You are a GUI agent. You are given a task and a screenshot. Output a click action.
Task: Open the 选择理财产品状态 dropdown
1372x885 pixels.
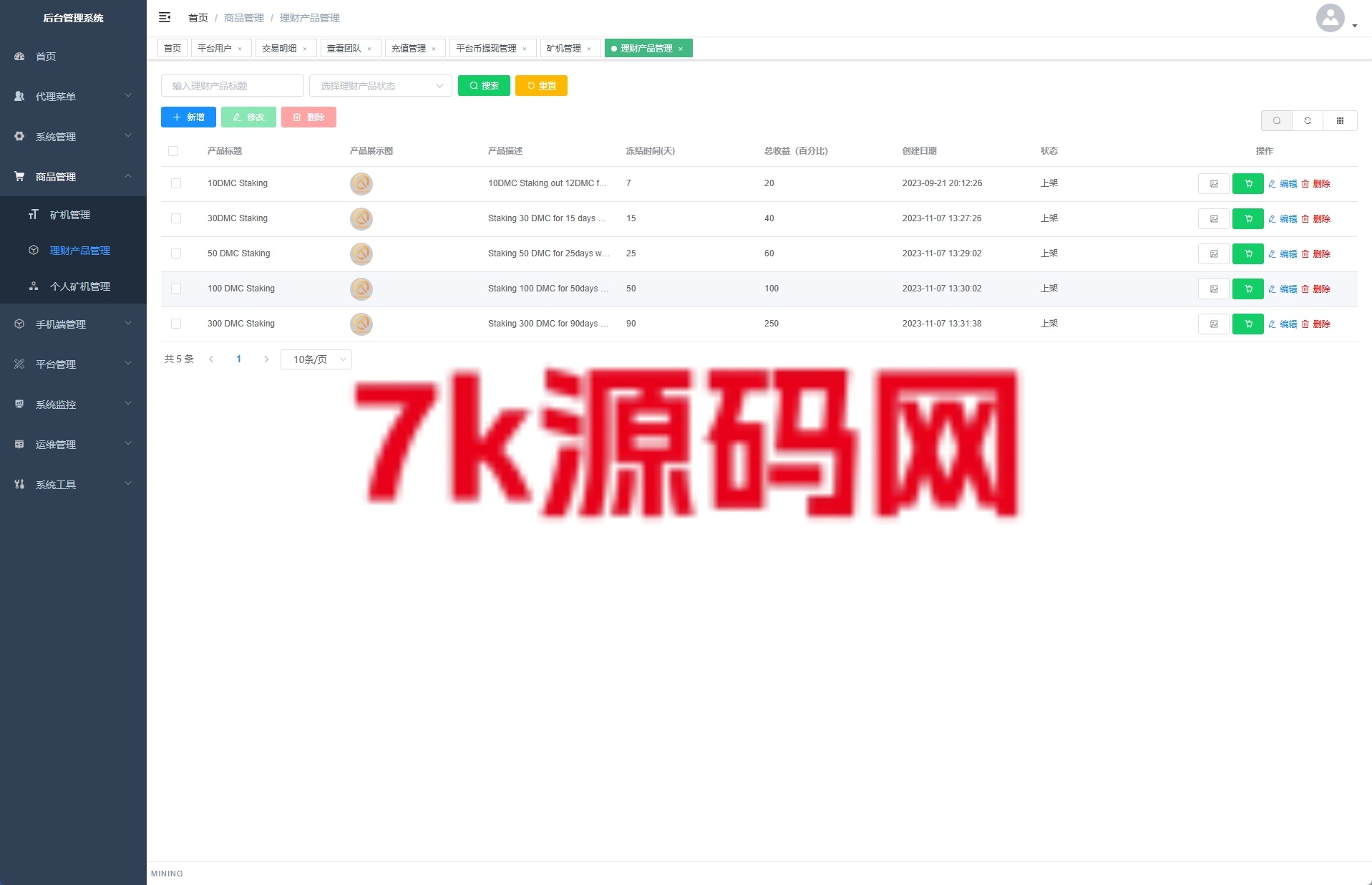[x=381, y=86]
